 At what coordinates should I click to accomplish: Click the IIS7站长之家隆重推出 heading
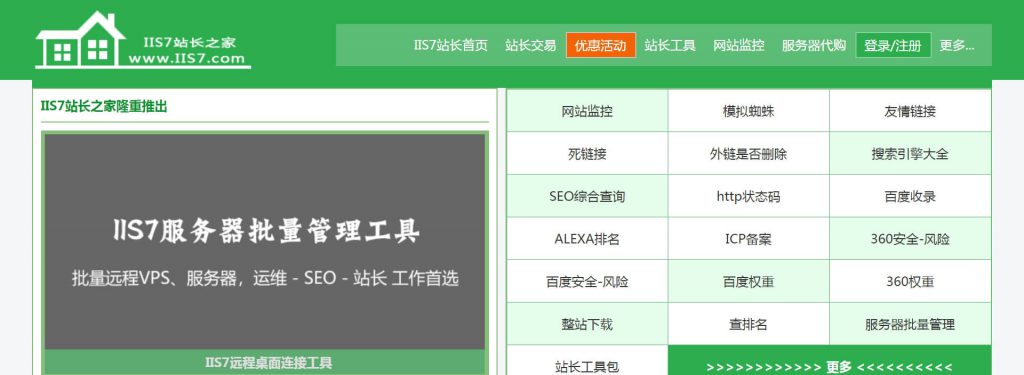104,106
